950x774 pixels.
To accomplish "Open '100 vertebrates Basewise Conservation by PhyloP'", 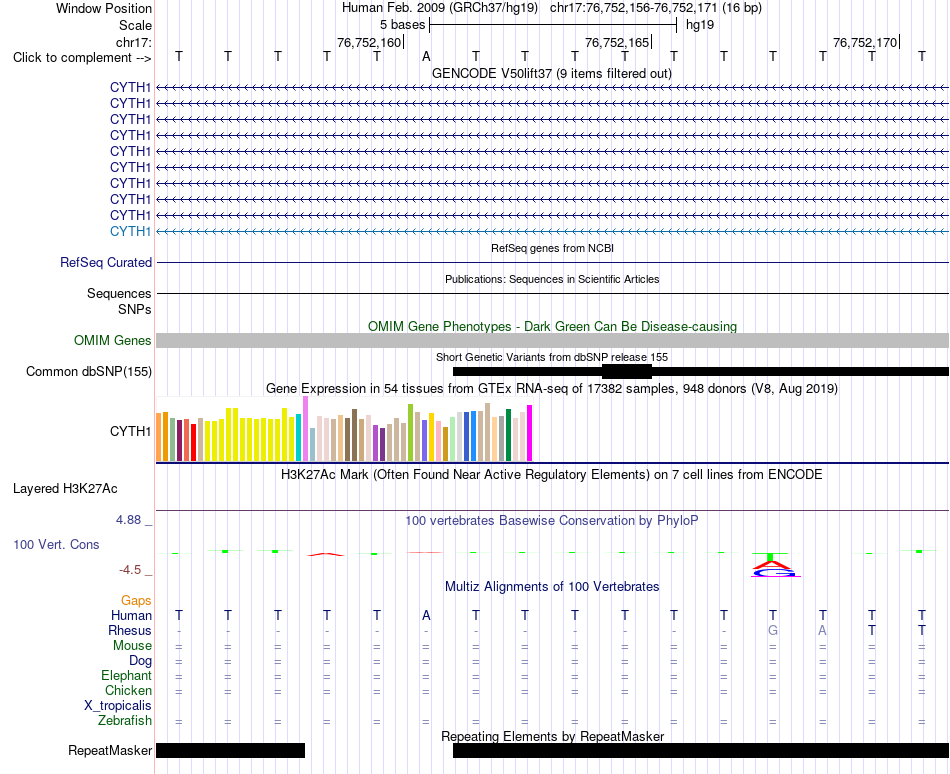I will click(x=552, y=521).
